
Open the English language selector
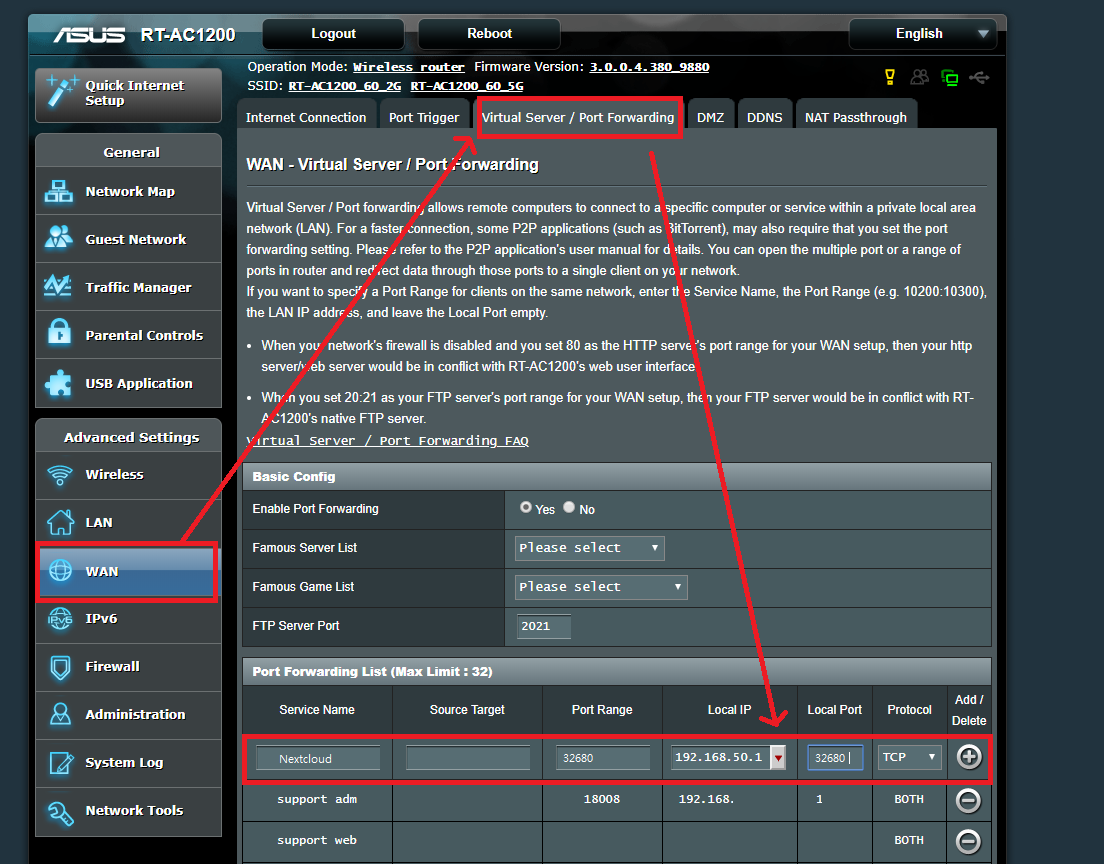pos(922,34)
